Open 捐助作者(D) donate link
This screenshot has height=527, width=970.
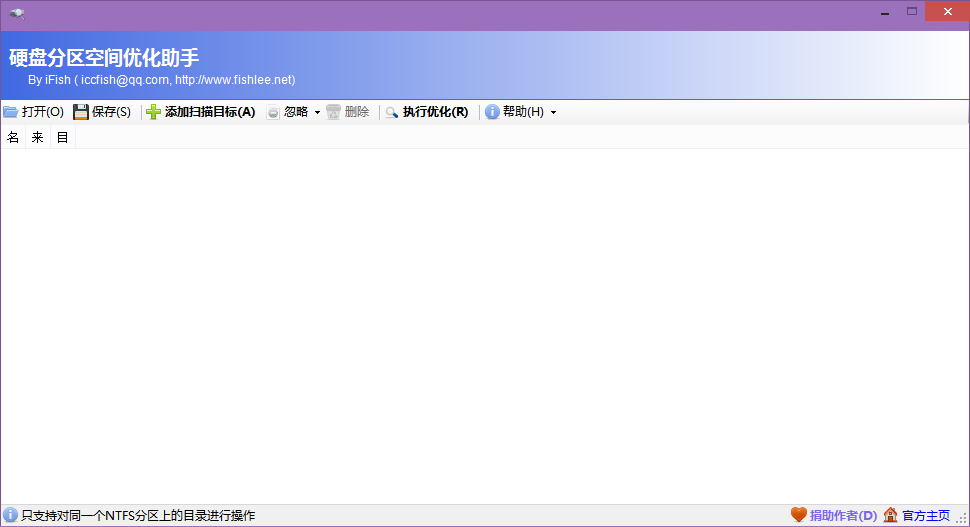coord(843,515)
